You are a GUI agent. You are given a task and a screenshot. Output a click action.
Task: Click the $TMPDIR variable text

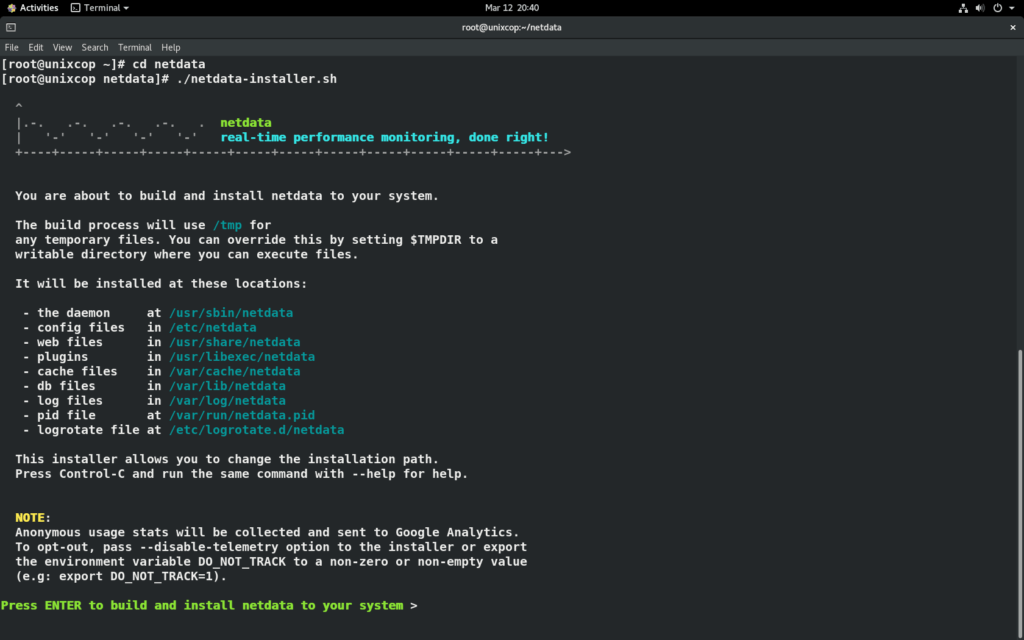pos(436,240)
